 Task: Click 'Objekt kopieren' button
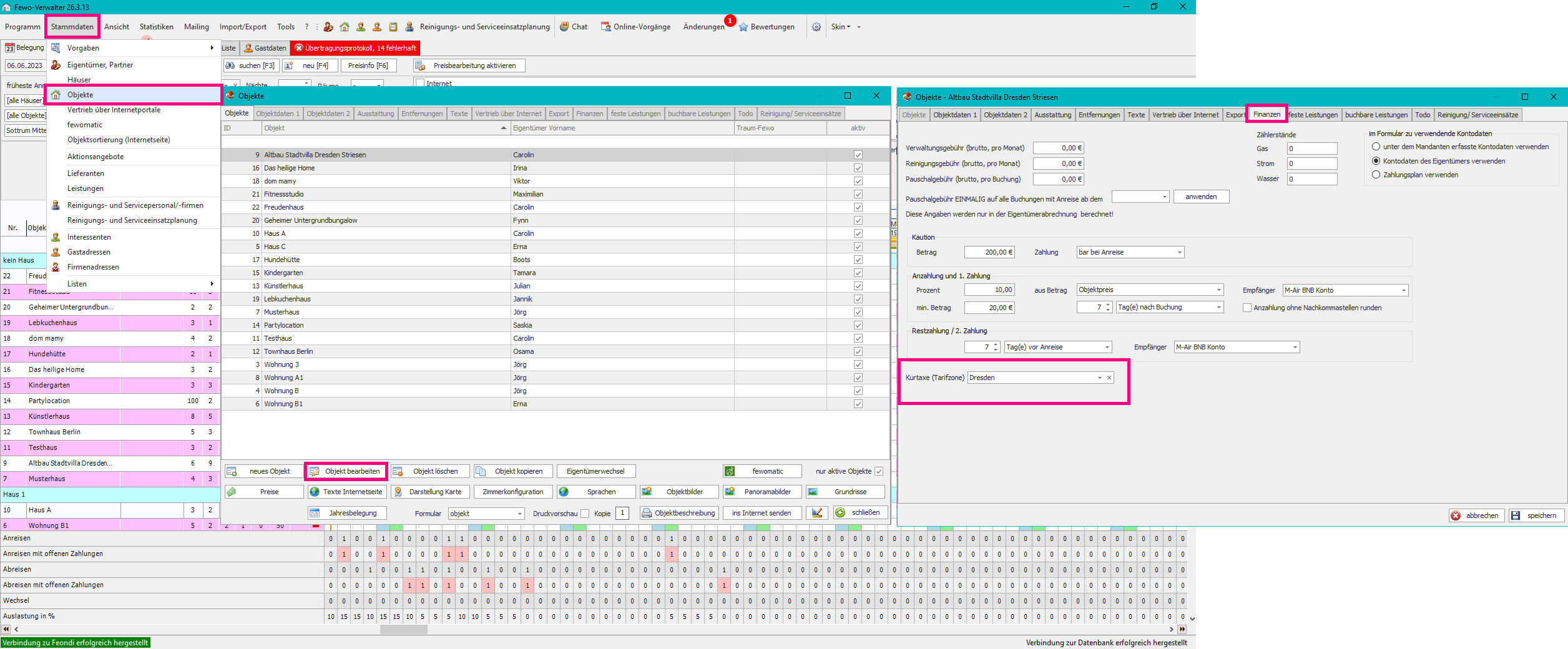(x=512, y=471)
